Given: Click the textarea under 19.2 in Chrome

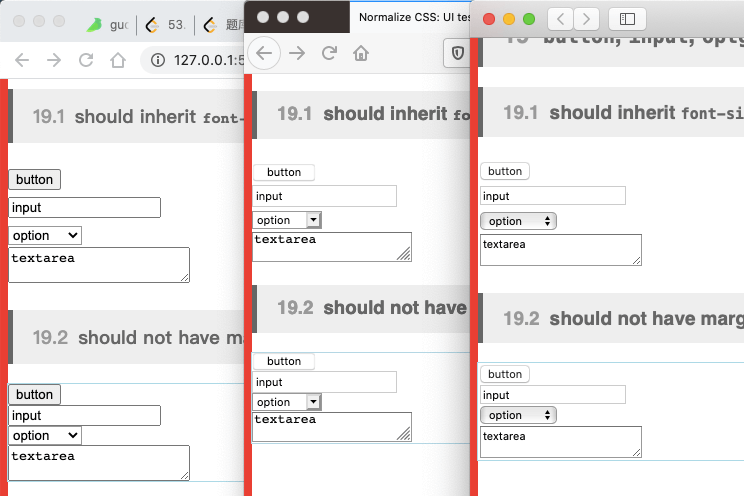Looking at the screenshot, I should pyautogui.click(x=98, y=462).
